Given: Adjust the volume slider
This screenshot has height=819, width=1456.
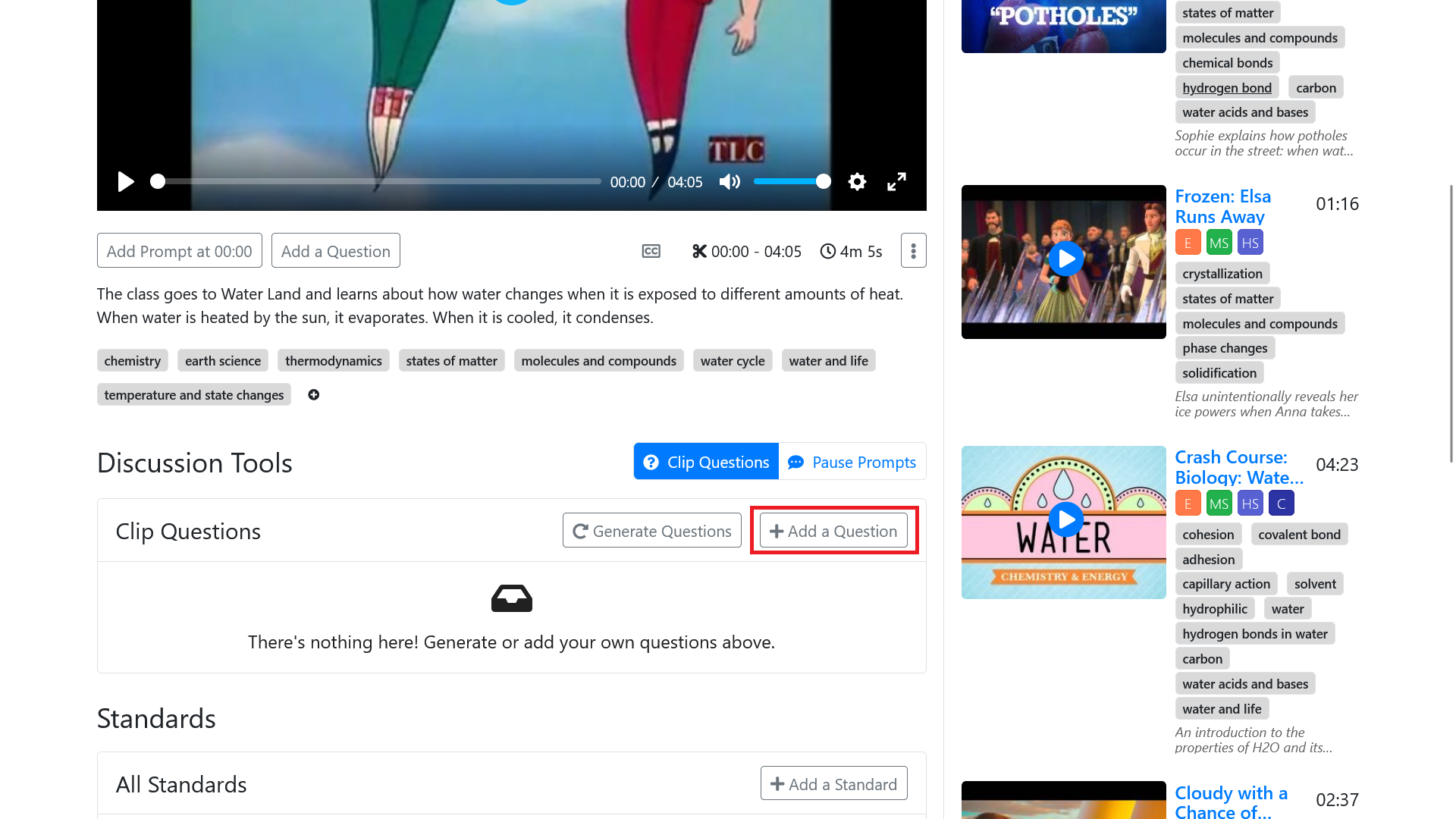Looking at the screenshot, I should point(792,182).
